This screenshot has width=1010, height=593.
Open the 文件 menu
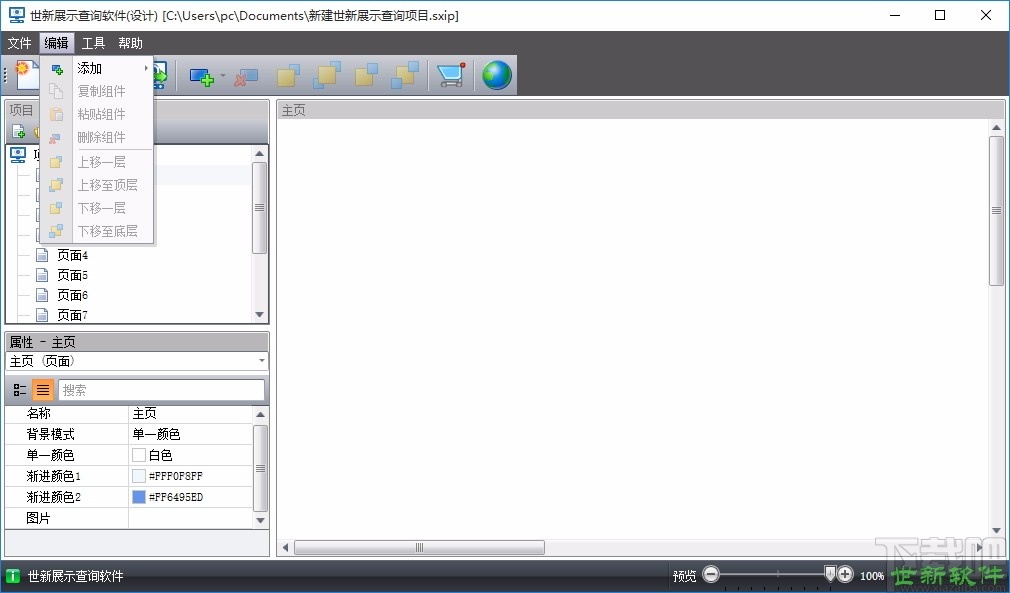[x=19, y=43]
